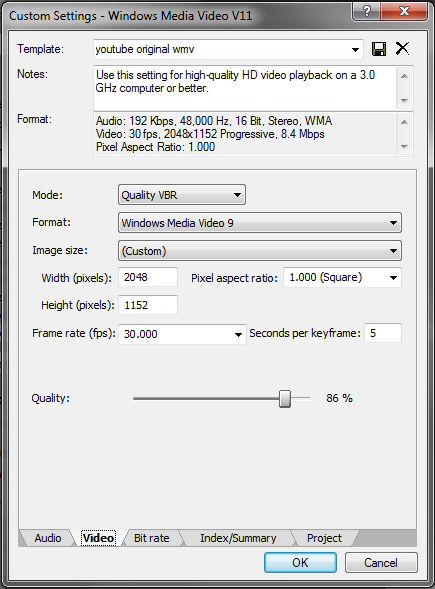Click the Cancel button
The height and width of the screenshot is (589, 435).
point(381,562)
